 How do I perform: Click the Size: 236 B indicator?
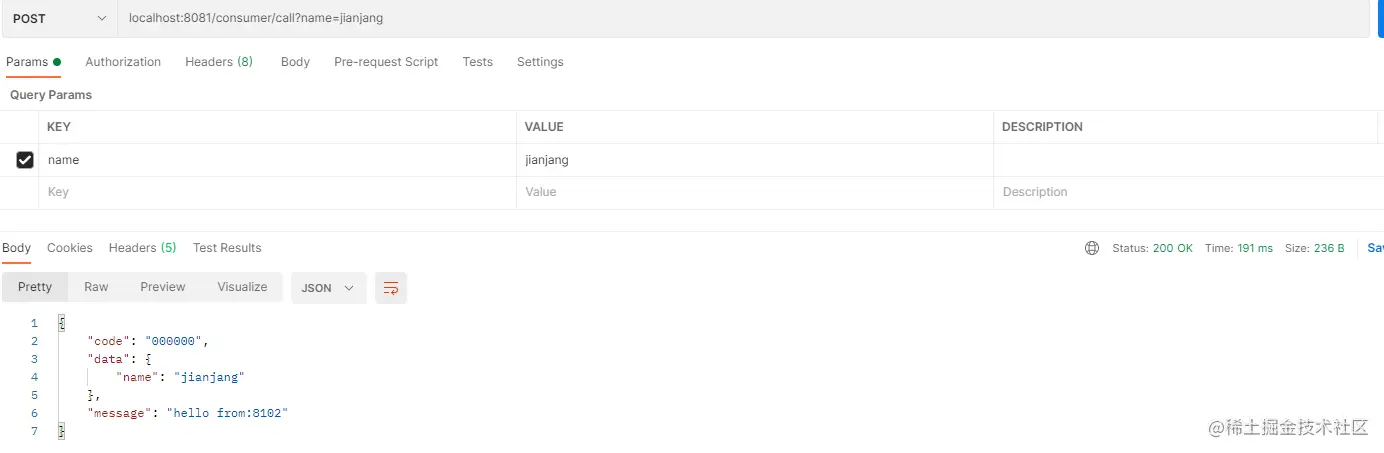(1315, 248)
